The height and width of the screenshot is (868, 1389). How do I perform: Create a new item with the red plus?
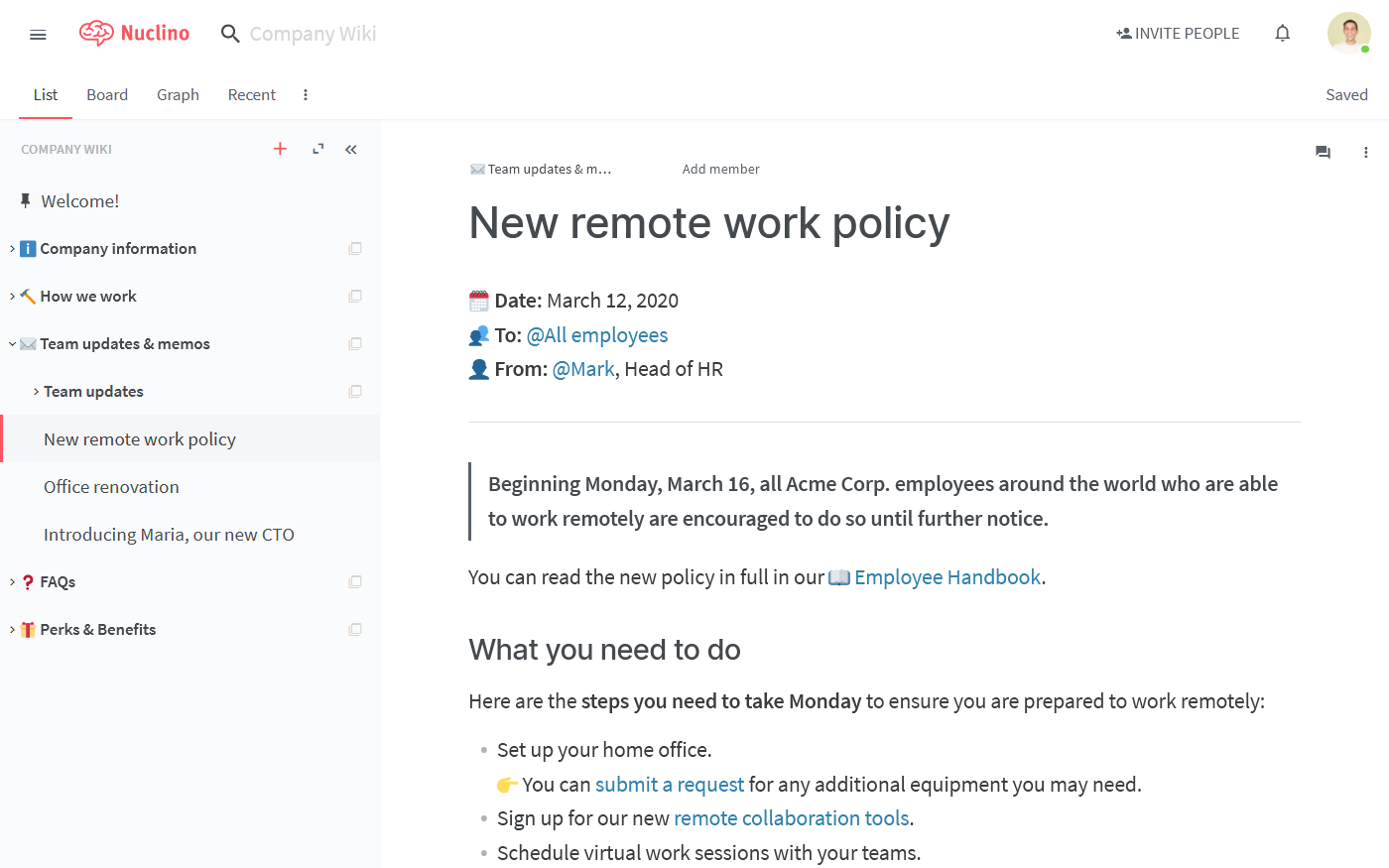[280, 149]
